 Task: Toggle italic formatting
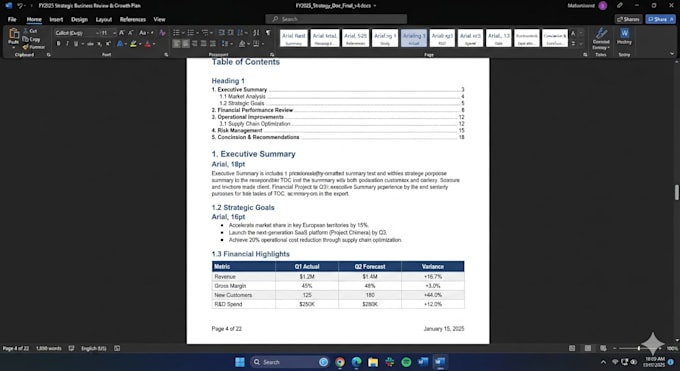click(67, 44)
